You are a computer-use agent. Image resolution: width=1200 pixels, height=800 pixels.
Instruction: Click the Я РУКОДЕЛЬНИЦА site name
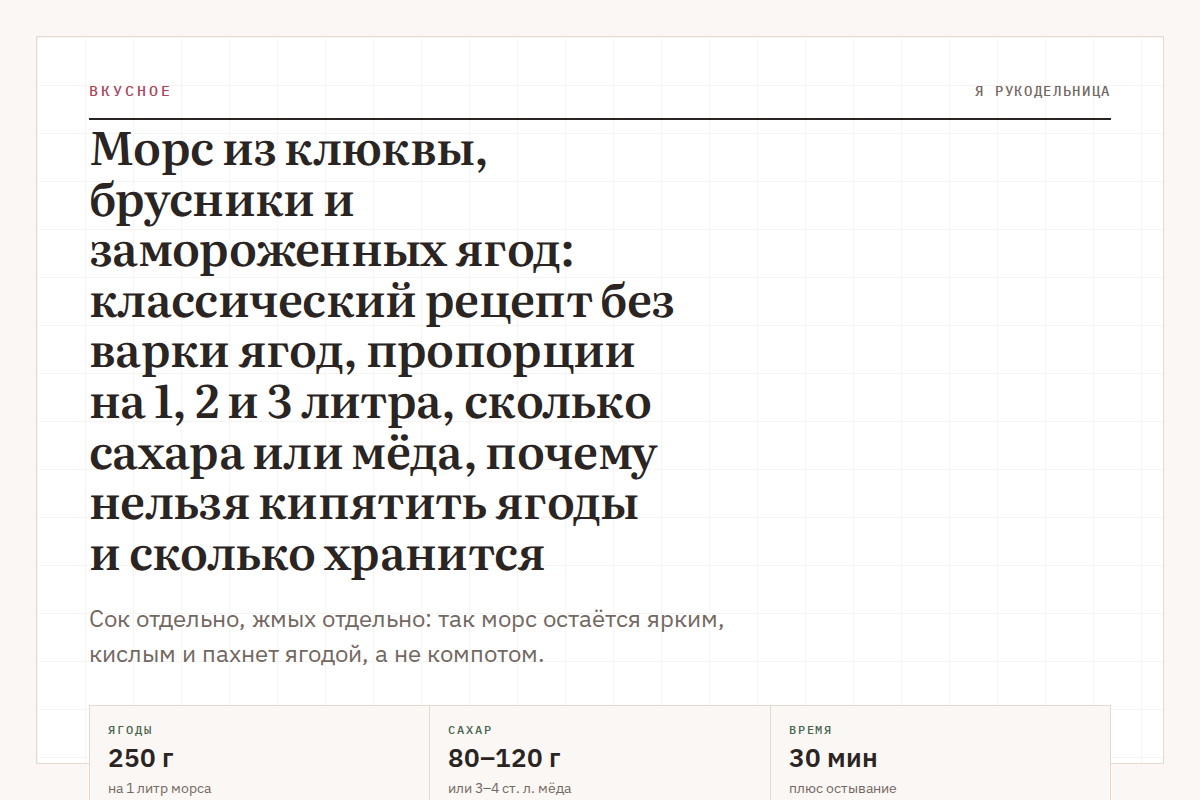click(x=1042, y=91)
